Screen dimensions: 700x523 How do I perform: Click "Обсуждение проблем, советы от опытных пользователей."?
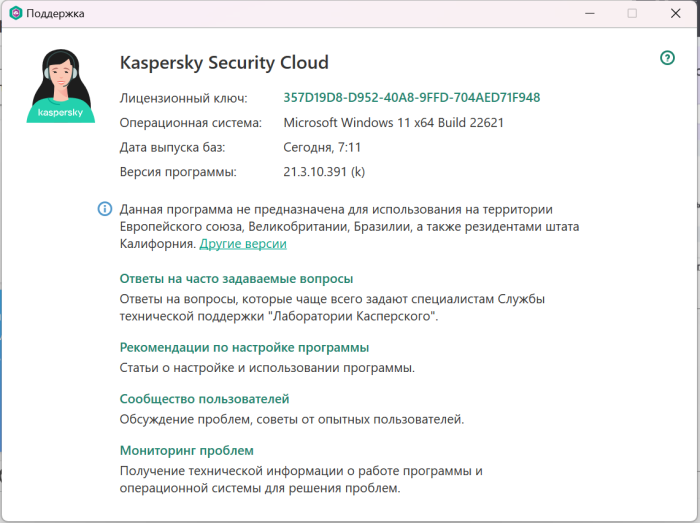tap(292, 419)
